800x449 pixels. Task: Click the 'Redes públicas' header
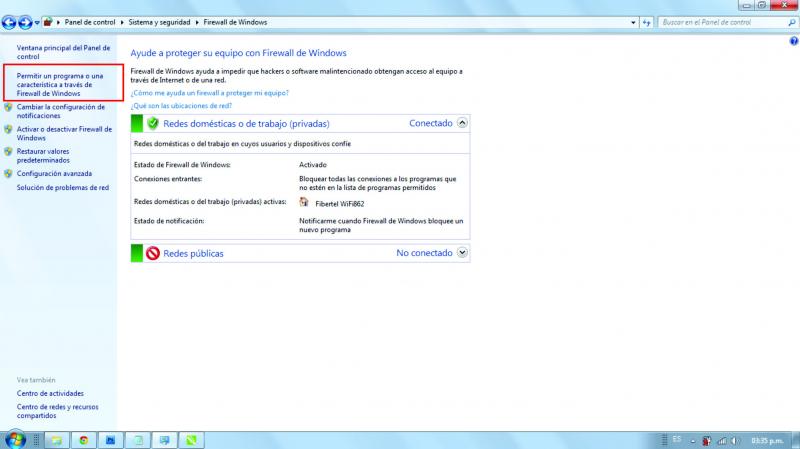click(193, 254)
